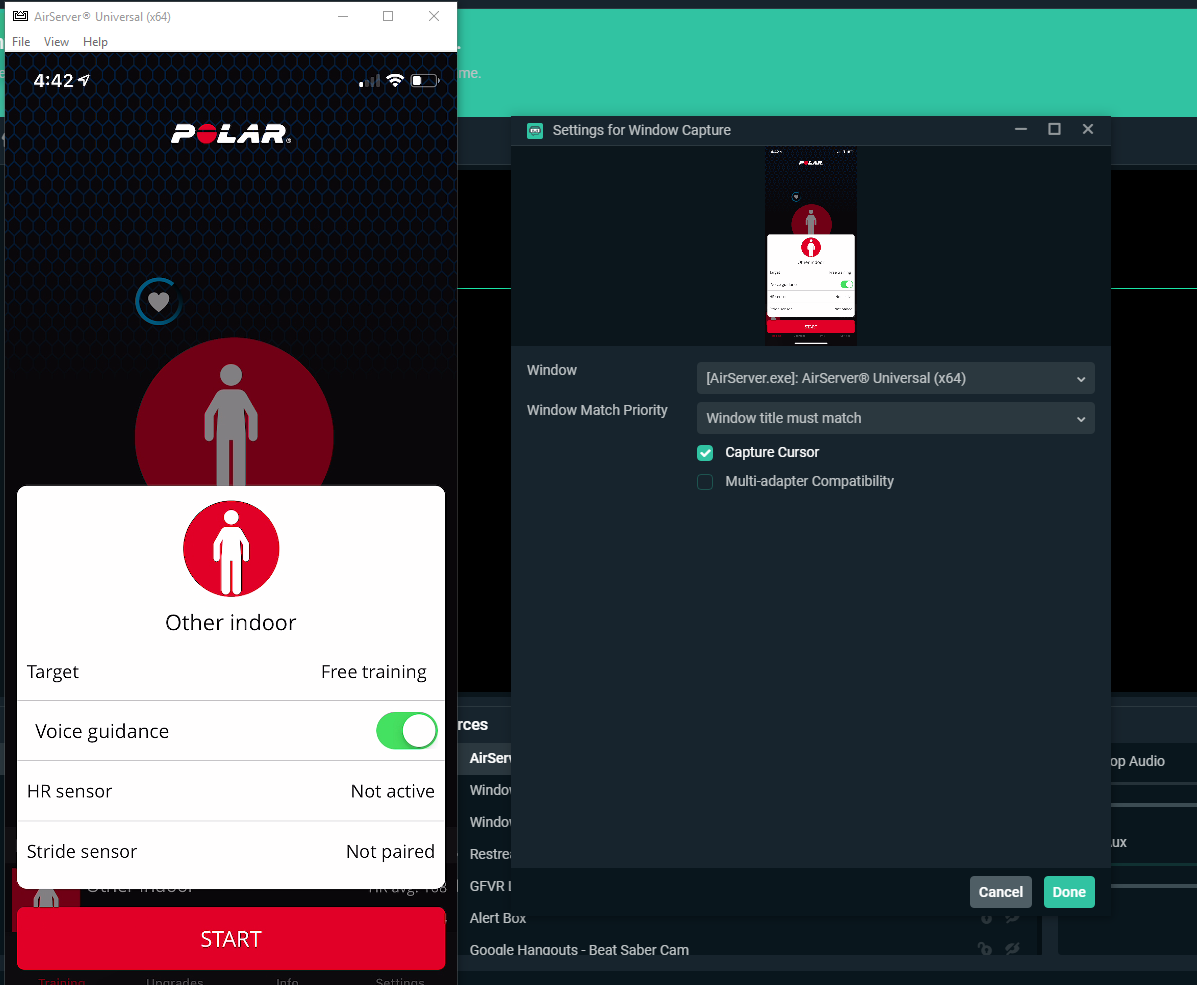Turn off the Voice guidance switch

coord(407,731)
